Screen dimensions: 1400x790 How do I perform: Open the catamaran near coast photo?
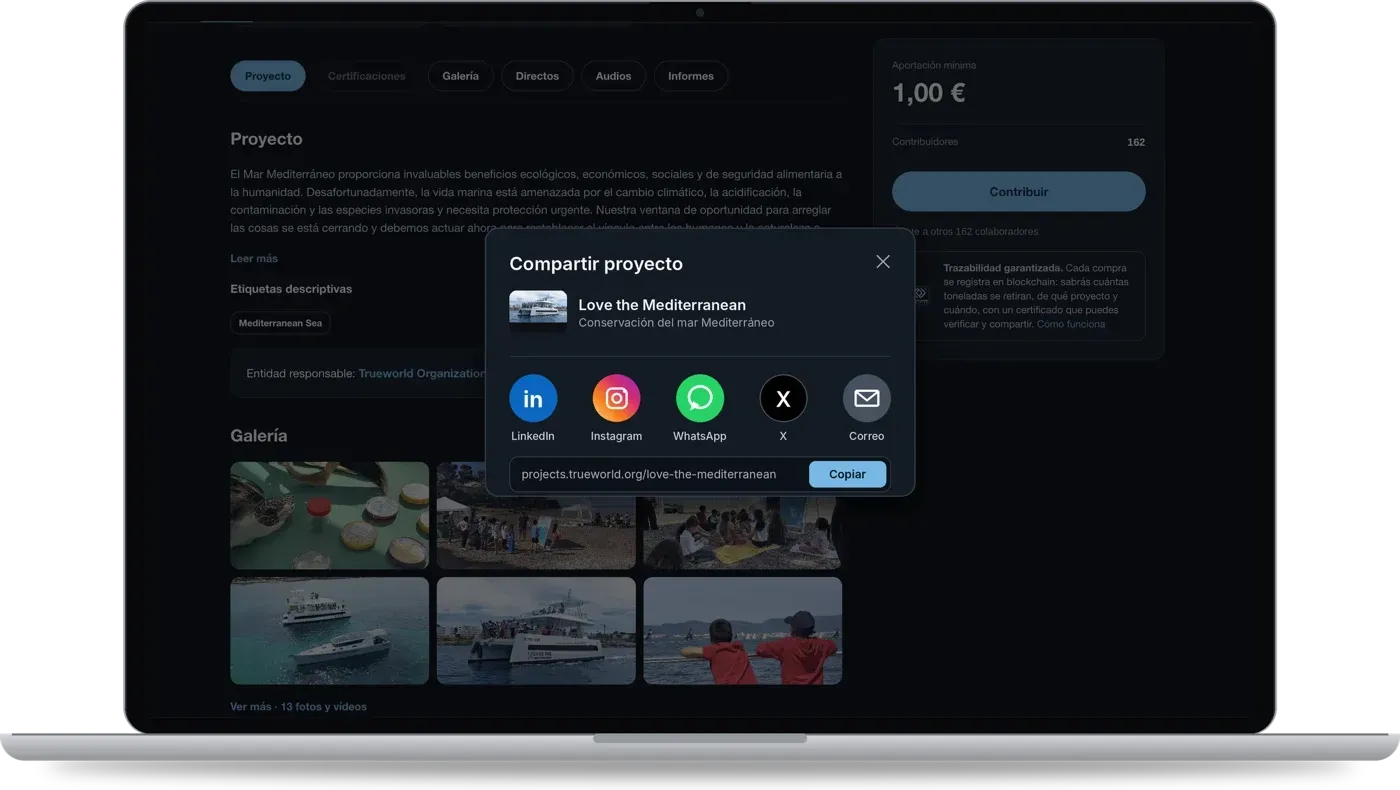(536, 630)
